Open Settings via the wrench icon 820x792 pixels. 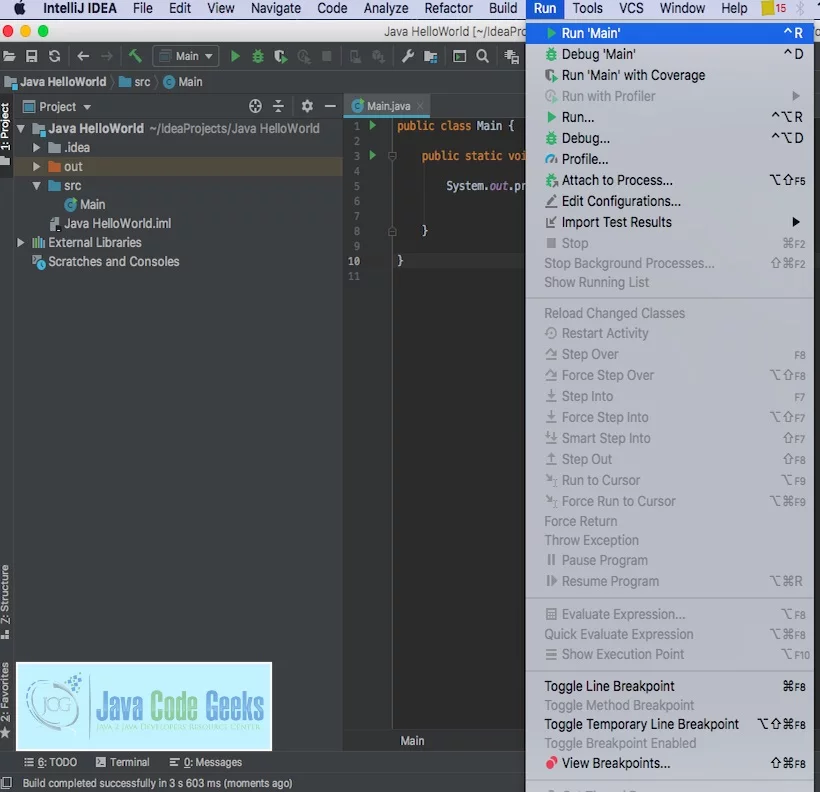tap(408, 56)
